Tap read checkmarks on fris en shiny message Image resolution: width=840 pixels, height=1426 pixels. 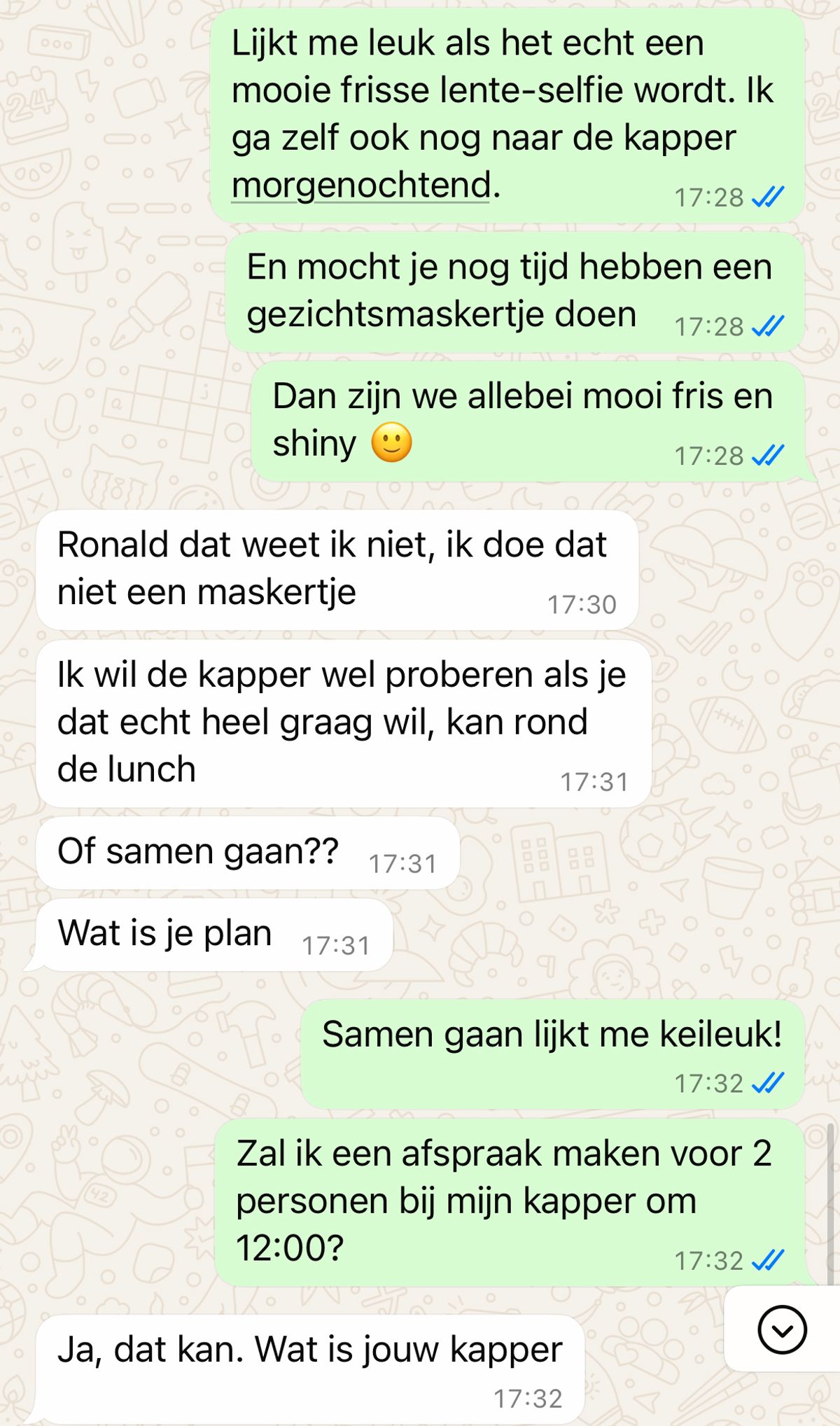(767, 456)
